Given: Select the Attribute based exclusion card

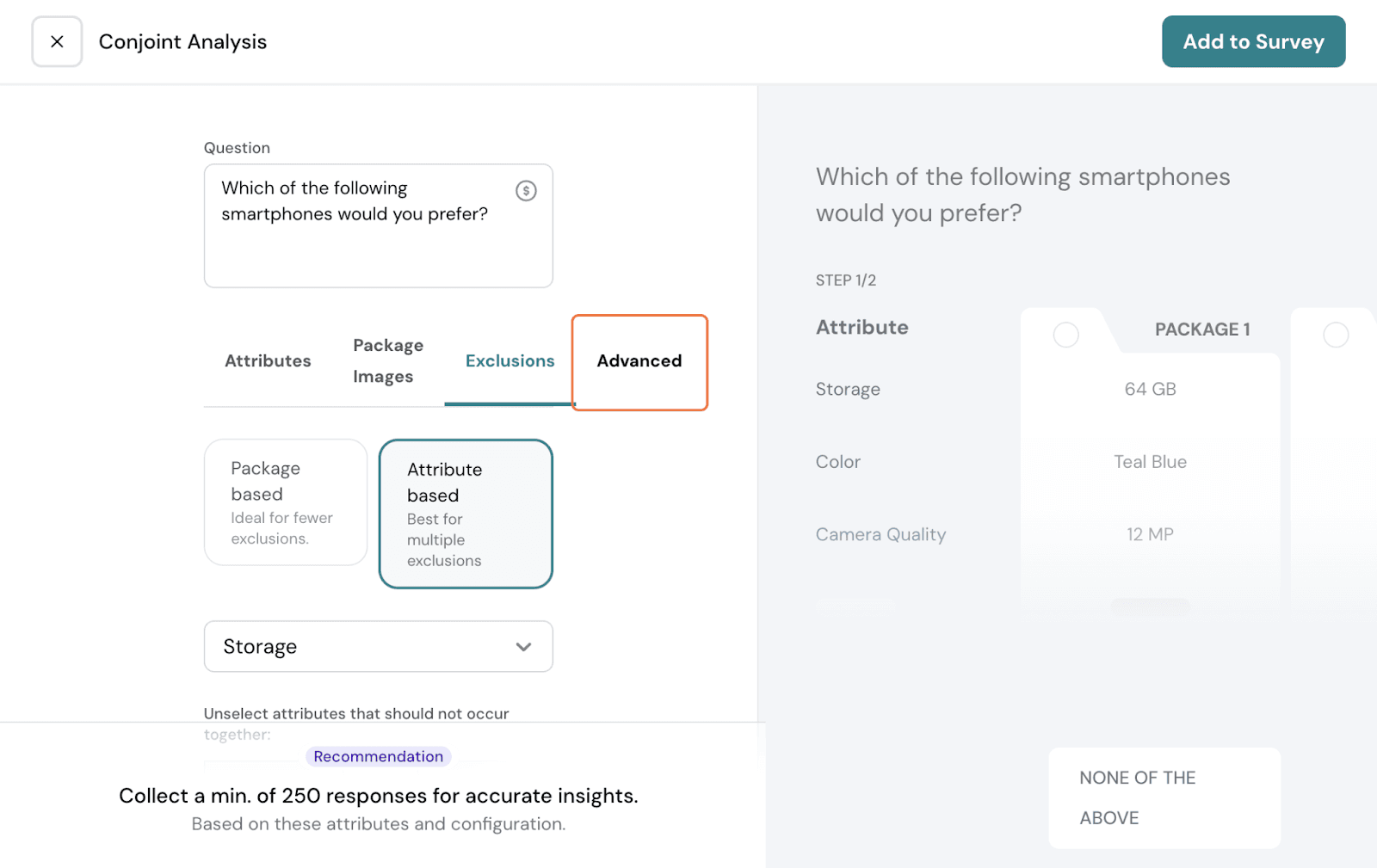Looking at the screenshot, I should 466,514.
